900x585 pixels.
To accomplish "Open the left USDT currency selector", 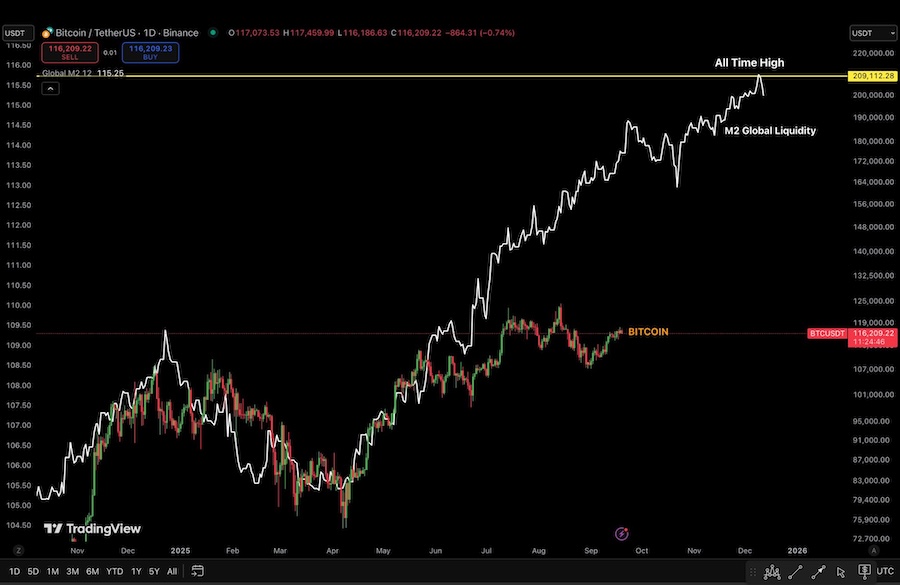I will (x=18, y=33).
